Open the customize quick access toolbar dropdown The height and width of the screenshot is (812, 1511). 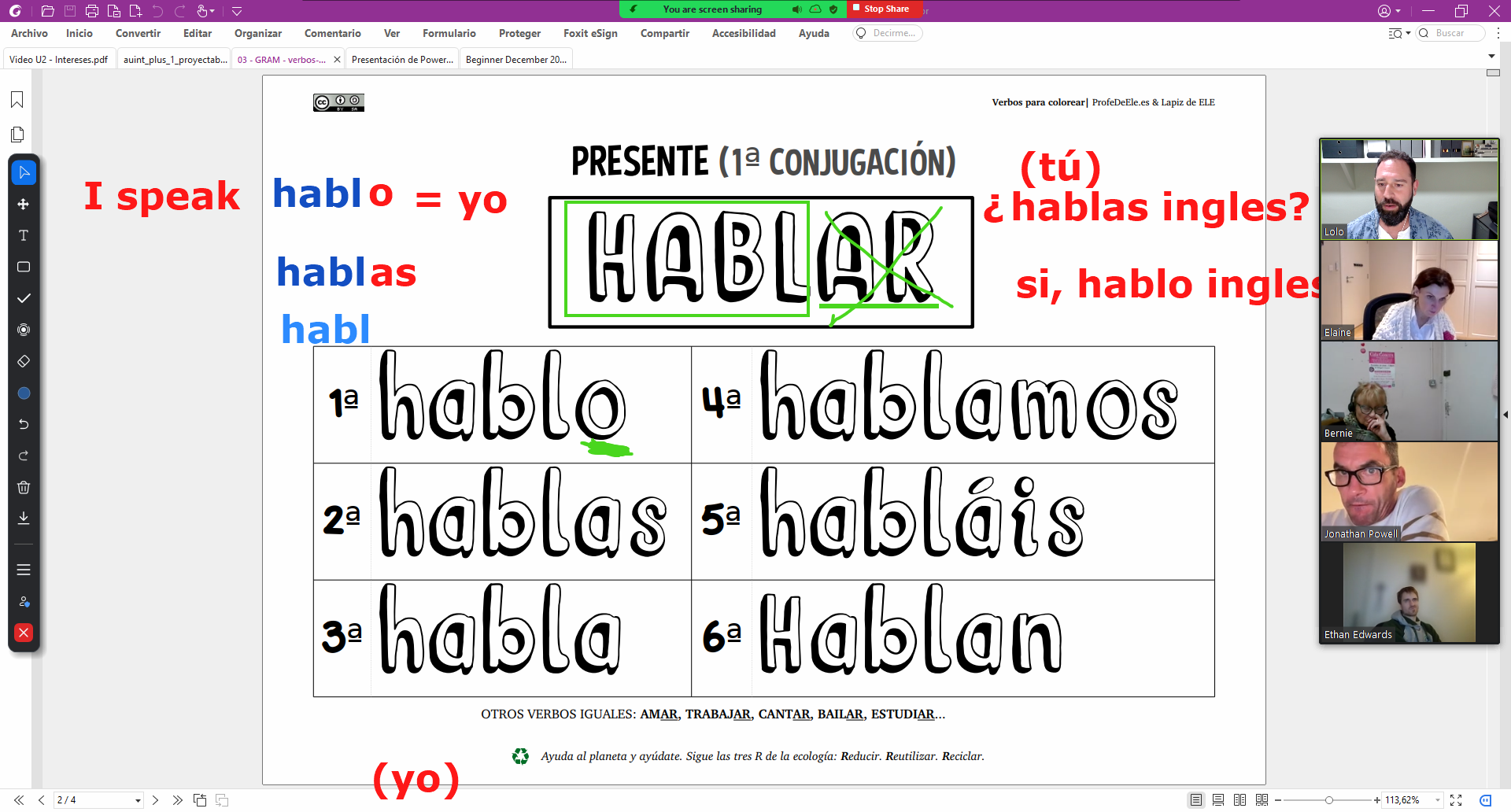click(x=237, y=11)
